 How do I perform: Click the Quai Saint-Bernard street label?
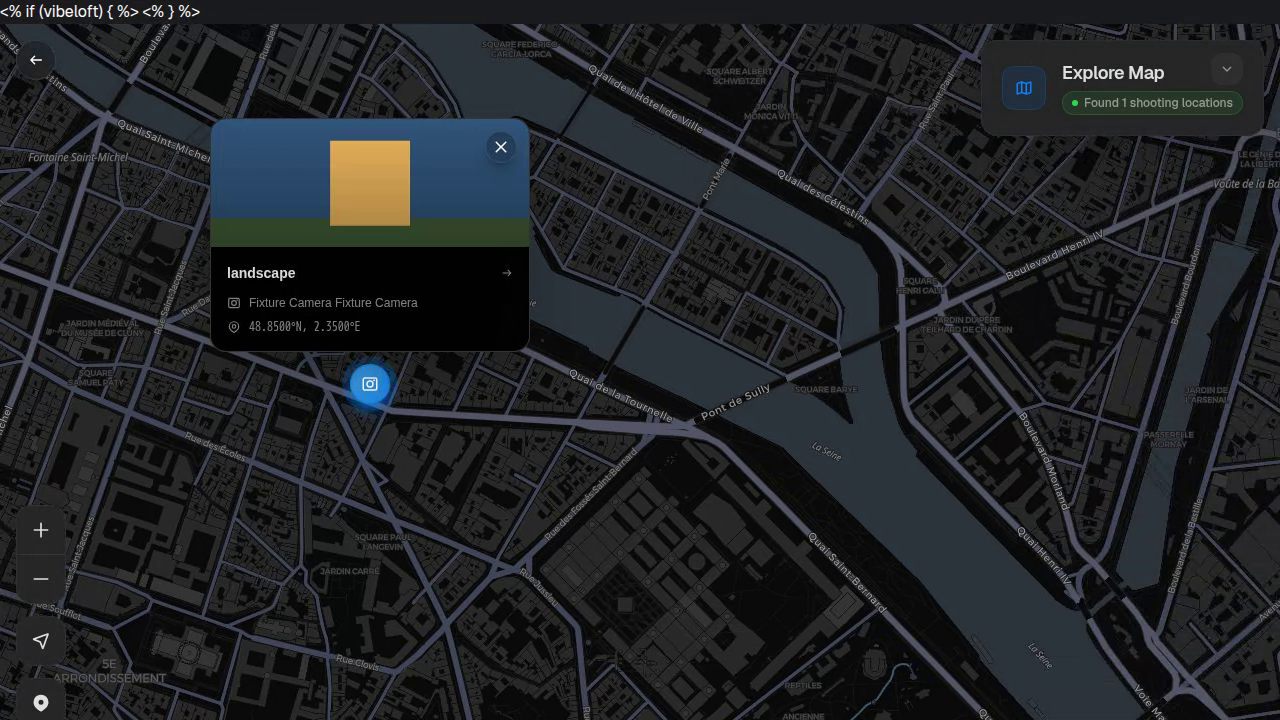pyautogui.click(x=848, y=572)
